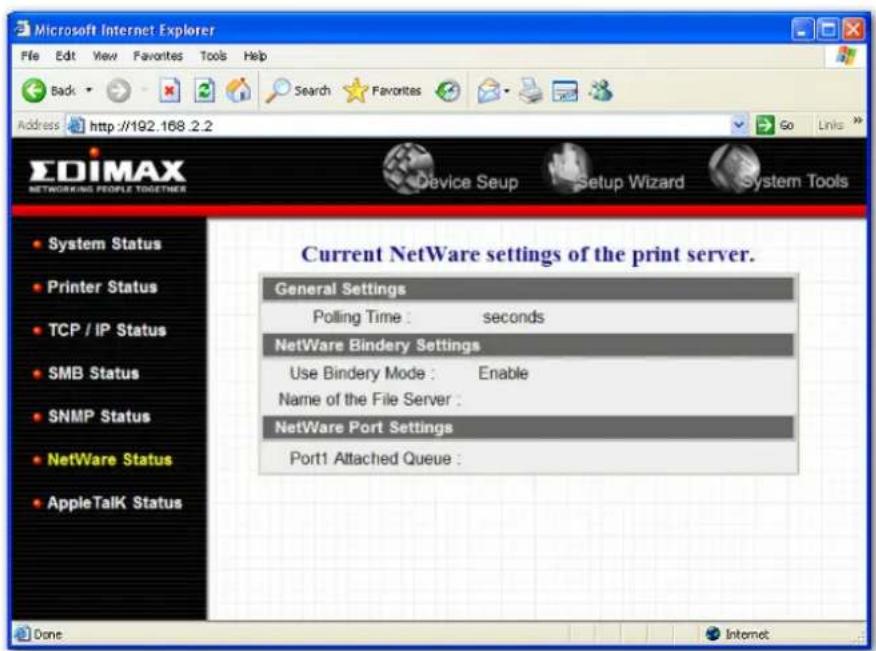Click the Forward arrow icon
Viewport: 876px width, 651px height.
pos(118,91)
